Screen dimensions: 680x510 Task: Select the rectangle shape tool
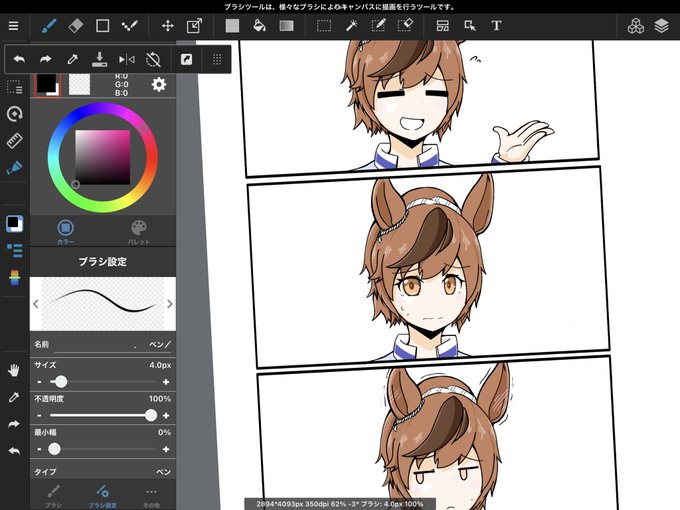pos(102,26)
